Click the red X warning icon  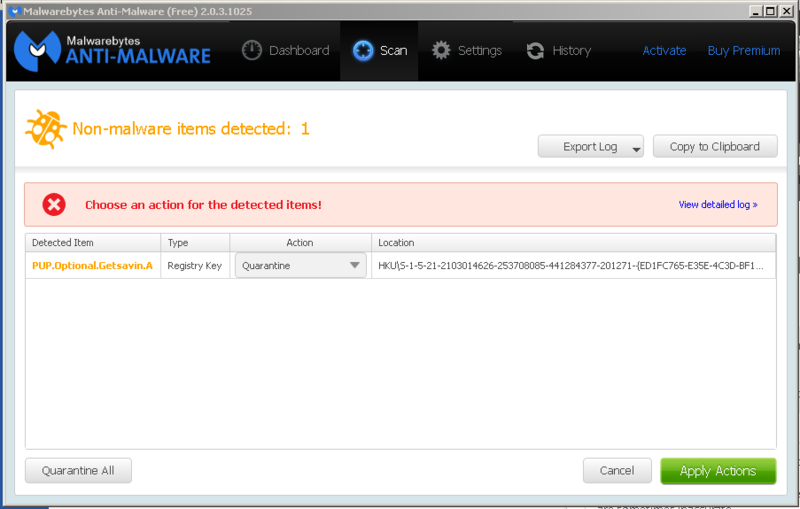point(54,205)
